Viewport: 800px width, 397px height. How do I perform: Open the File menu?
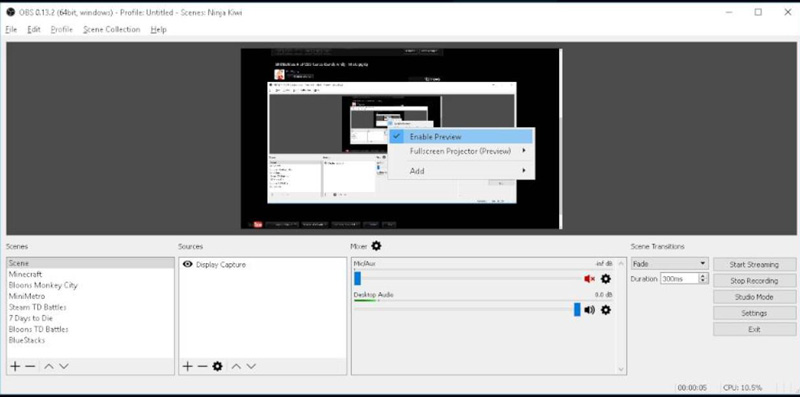pos(11,30)
